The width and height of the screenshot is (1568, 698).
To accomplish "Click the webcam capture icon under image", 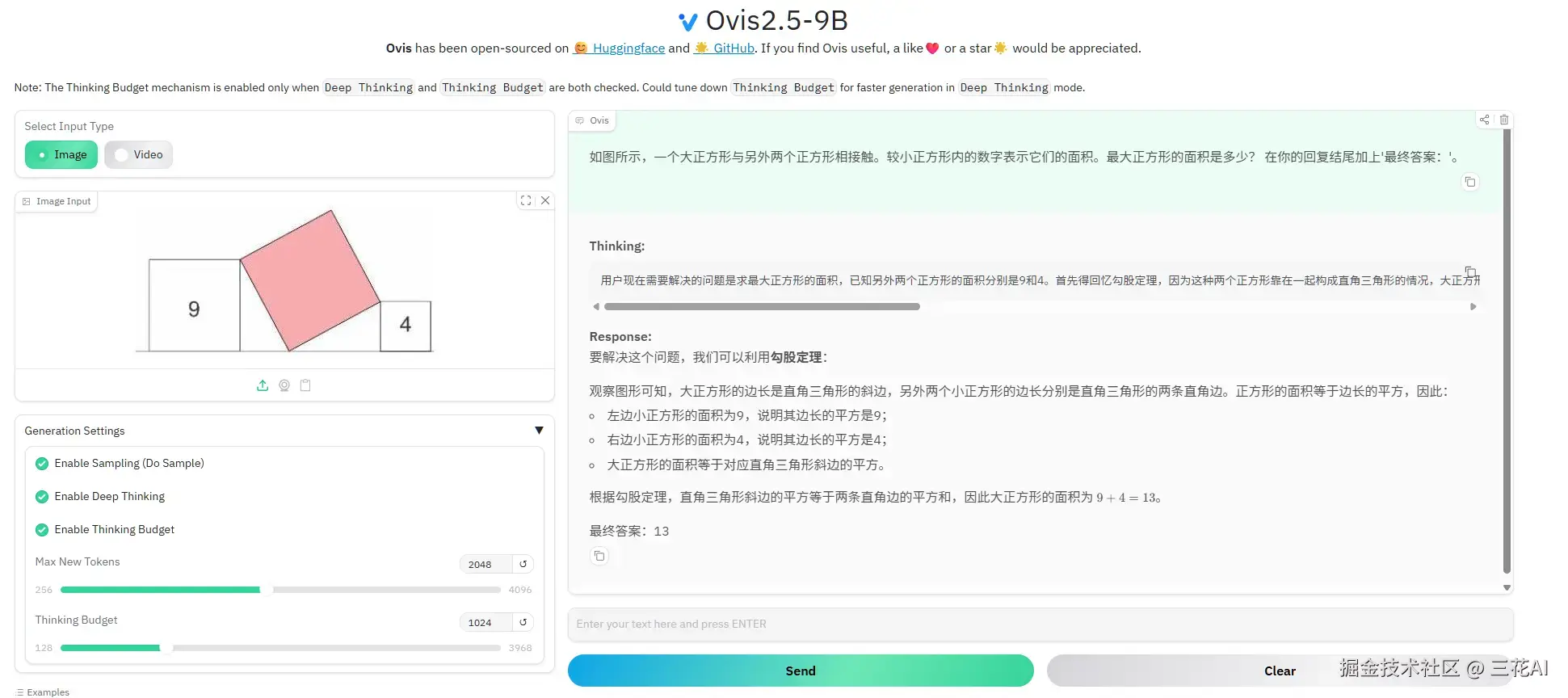I will [284, 385].
